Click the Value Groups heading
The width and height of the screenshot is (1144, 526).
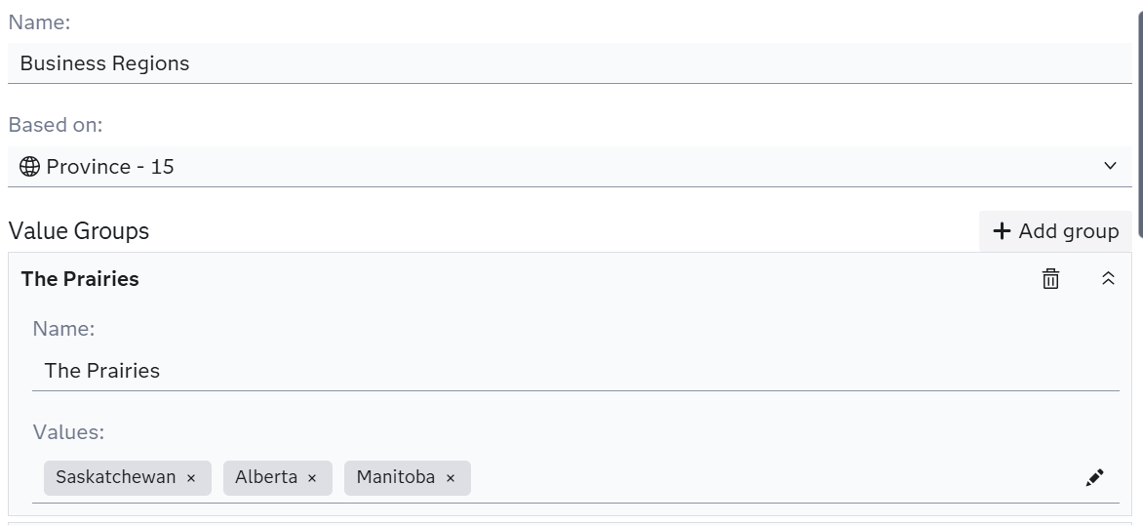point(79,231)
